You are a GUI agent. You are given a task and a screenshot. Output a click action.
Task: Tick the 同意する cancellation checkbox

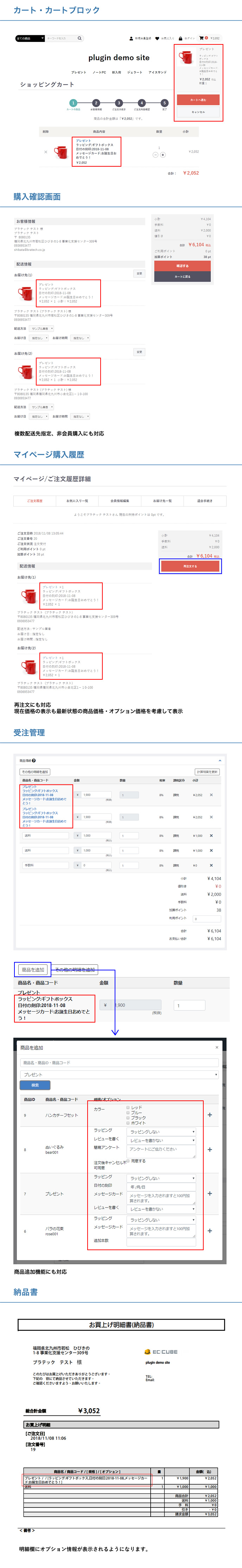(x=128, y=1161)
